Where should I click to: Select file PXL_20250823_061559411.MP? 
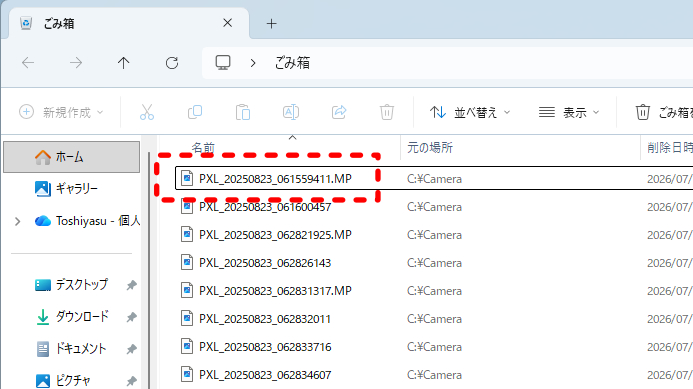(x=275, y=179)
